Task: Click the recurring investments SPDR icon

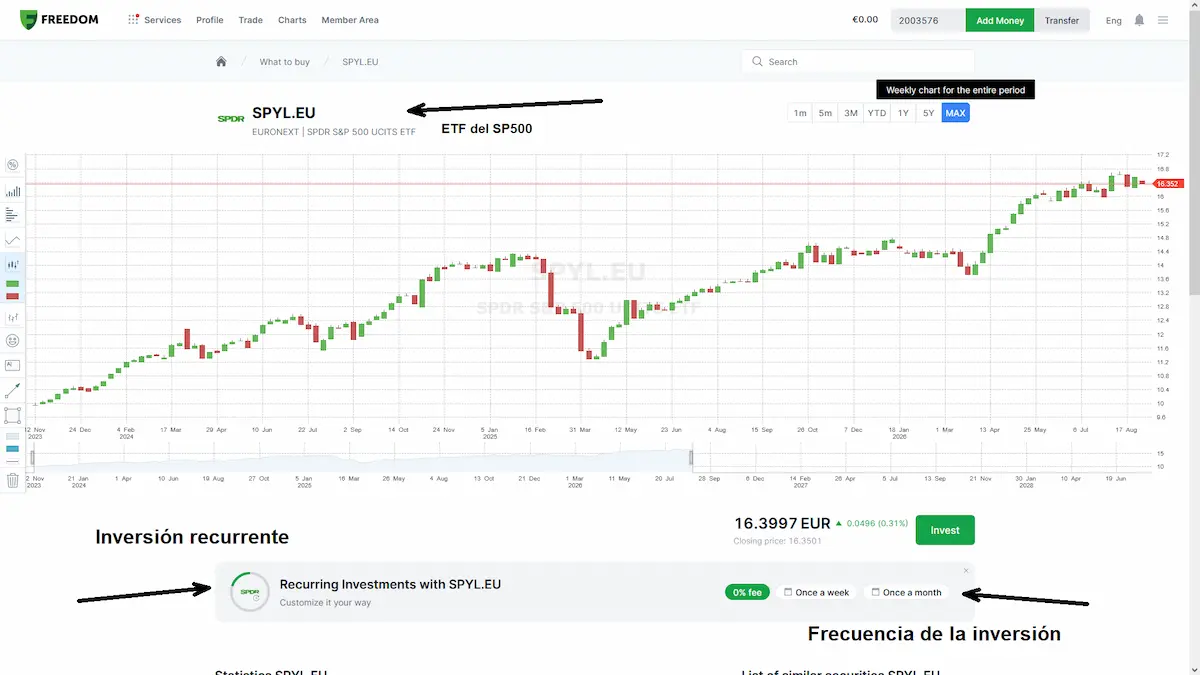Action: (x=249, y=592)
